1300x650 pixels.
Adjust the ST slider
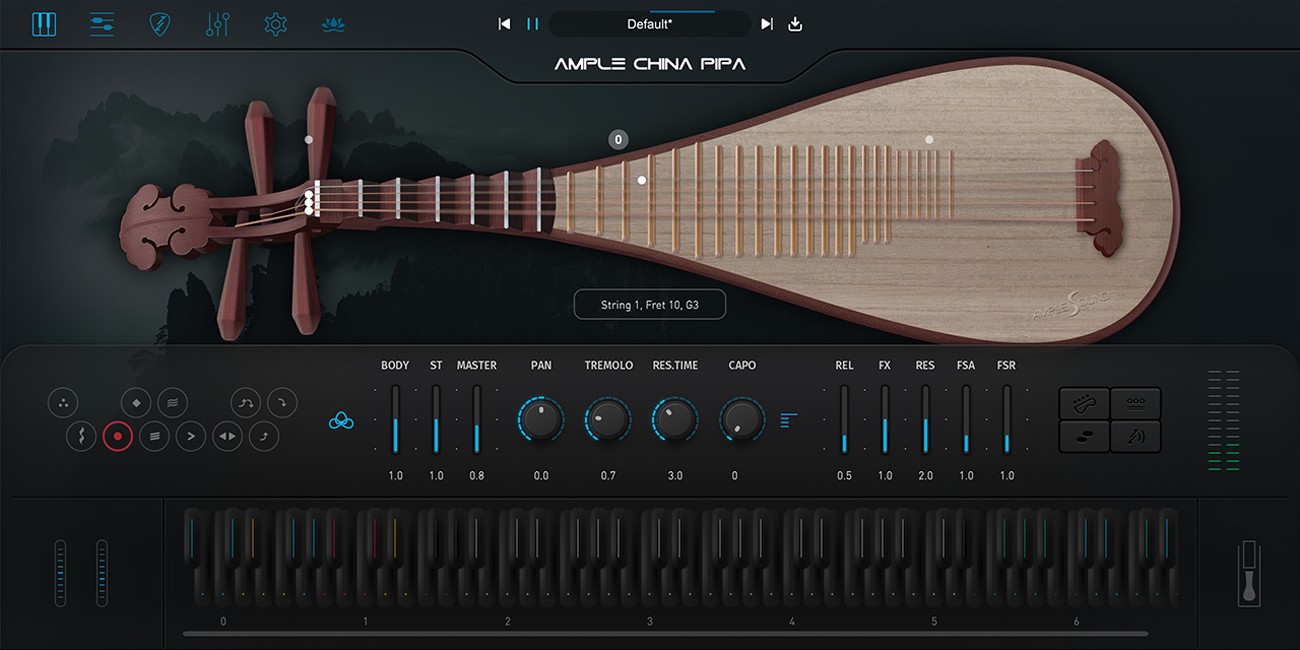pos(436,419)
